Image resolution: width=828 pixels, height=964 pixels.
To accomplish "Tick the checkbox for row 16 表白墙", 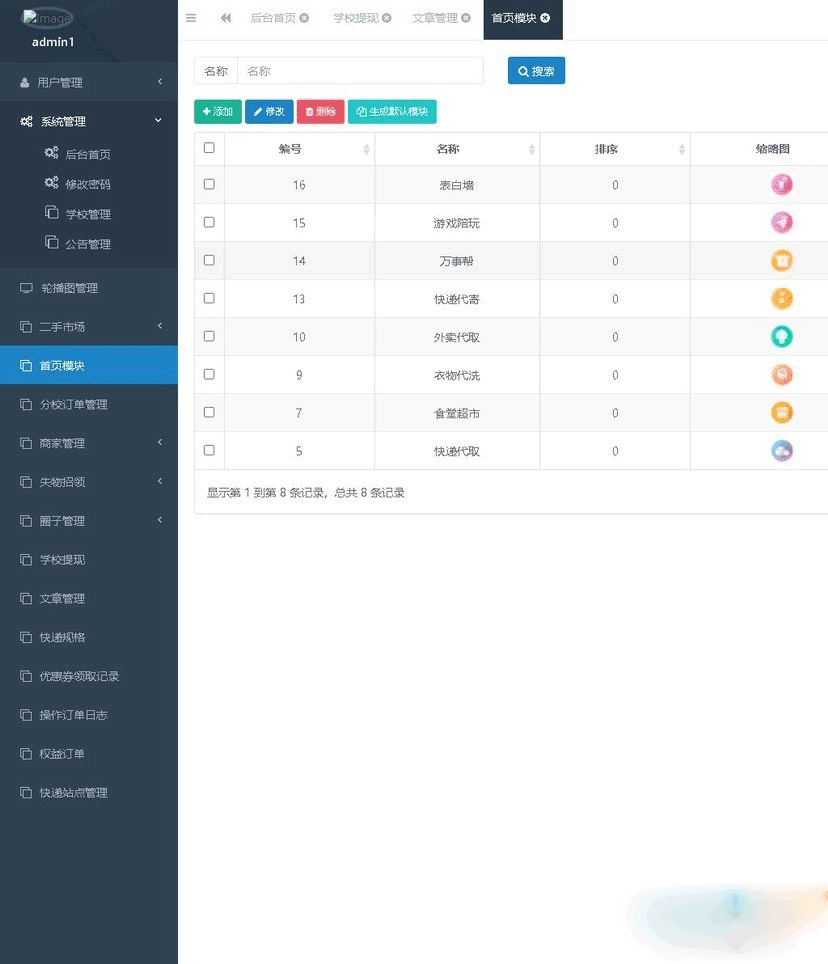I will pos(209,184).
